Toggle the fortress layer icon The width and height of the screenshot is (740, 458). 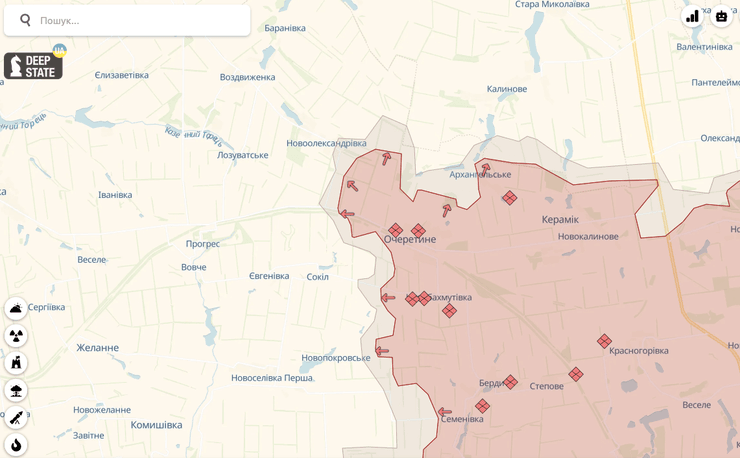coord(16,363)
